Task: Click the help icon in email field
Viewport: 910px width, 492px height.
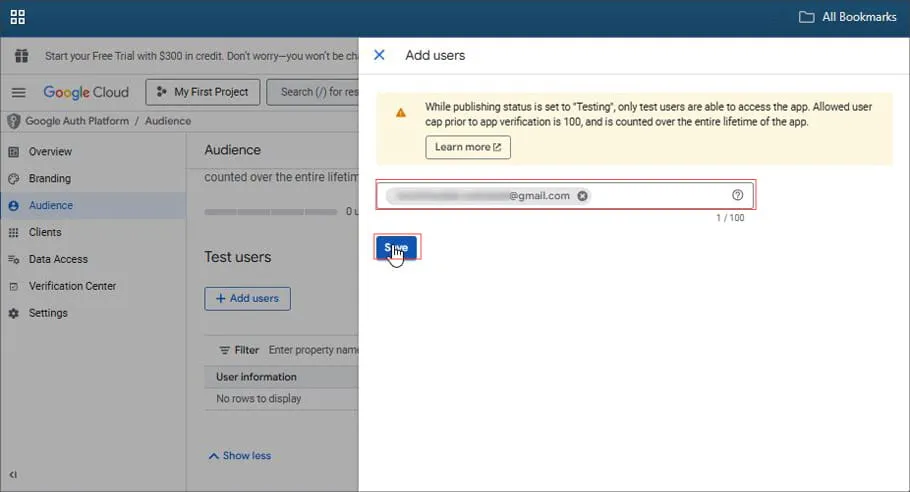Action: tap(738, 196)
